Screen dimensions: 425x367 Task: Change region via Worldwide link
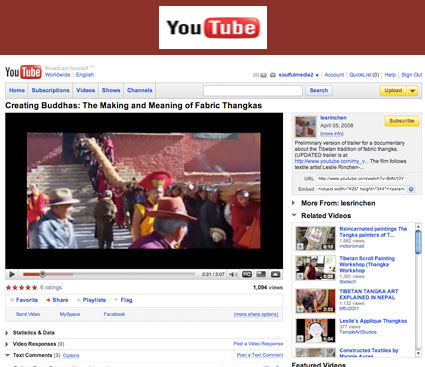58,75
